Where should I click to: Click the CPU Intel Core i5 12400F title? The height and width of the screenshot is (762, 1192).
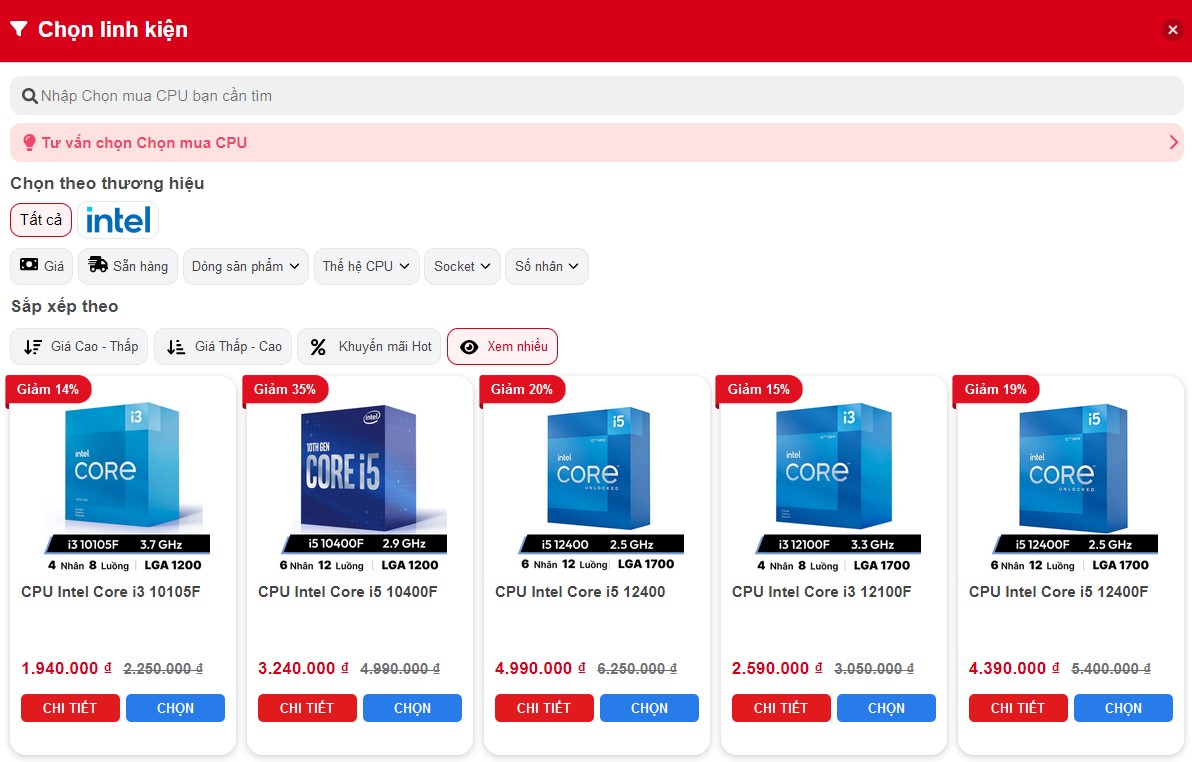1058,592
